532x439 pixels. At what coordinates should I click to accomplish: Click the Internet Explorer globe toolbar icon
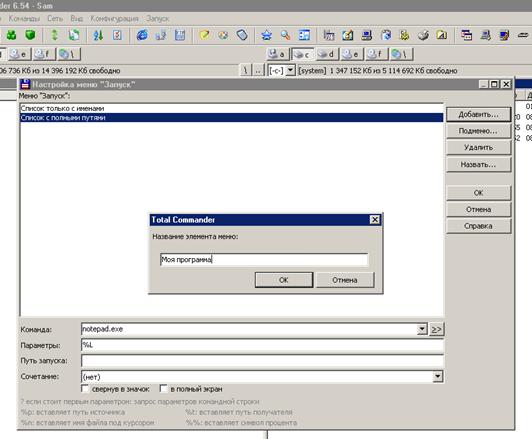pos(142,35)
